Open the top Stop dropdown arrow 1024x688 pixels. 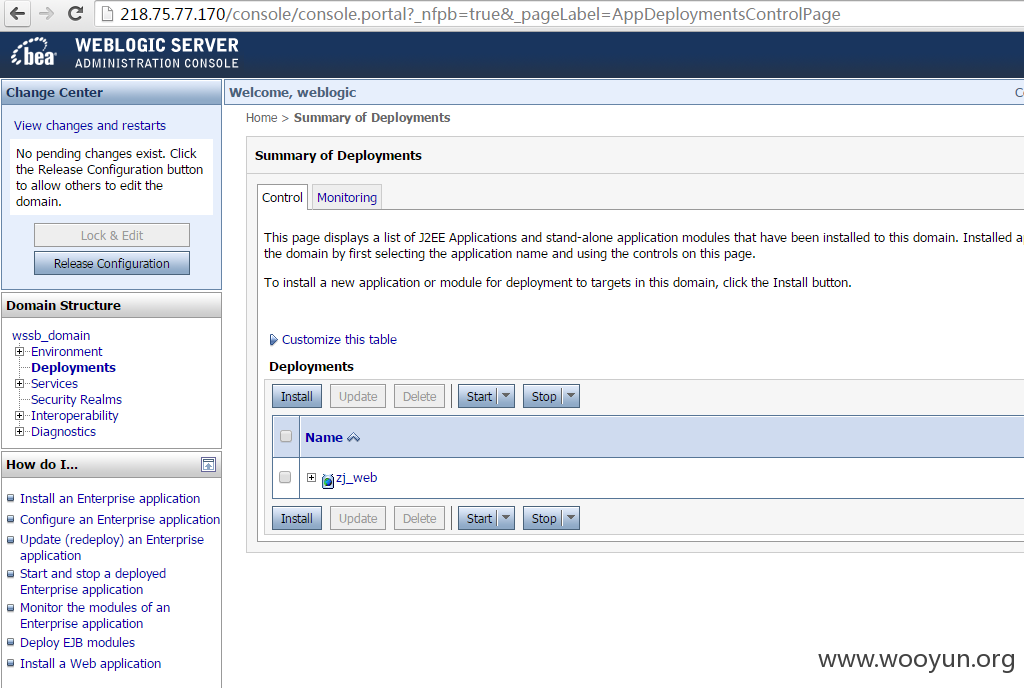coord(571,396)
